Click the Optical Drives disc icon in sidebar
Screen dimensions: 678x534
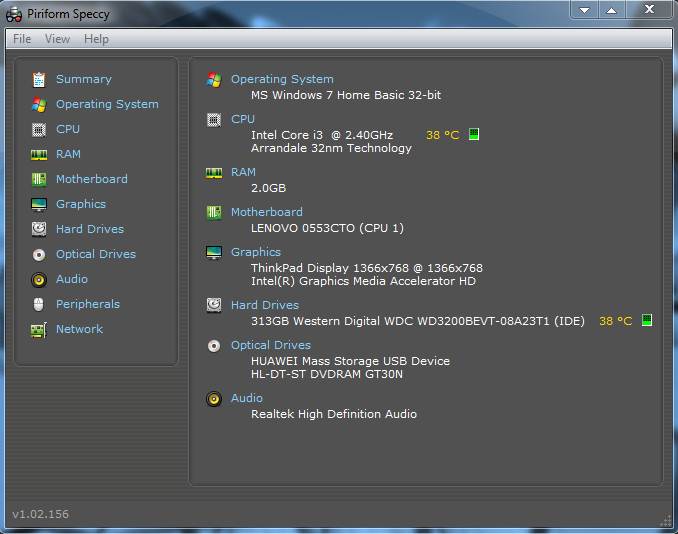pyautogui.click(x=39, y=255)
